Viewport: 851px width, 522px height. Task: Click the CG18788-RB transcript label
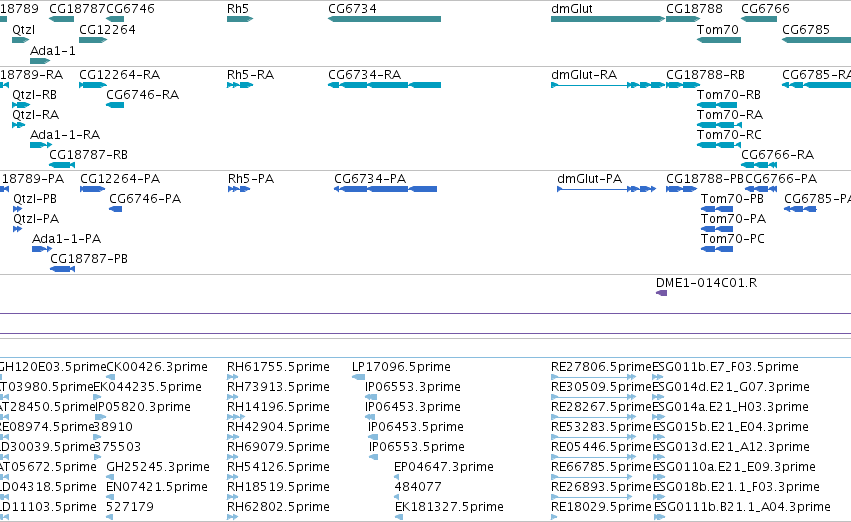(x=706, y=75)
